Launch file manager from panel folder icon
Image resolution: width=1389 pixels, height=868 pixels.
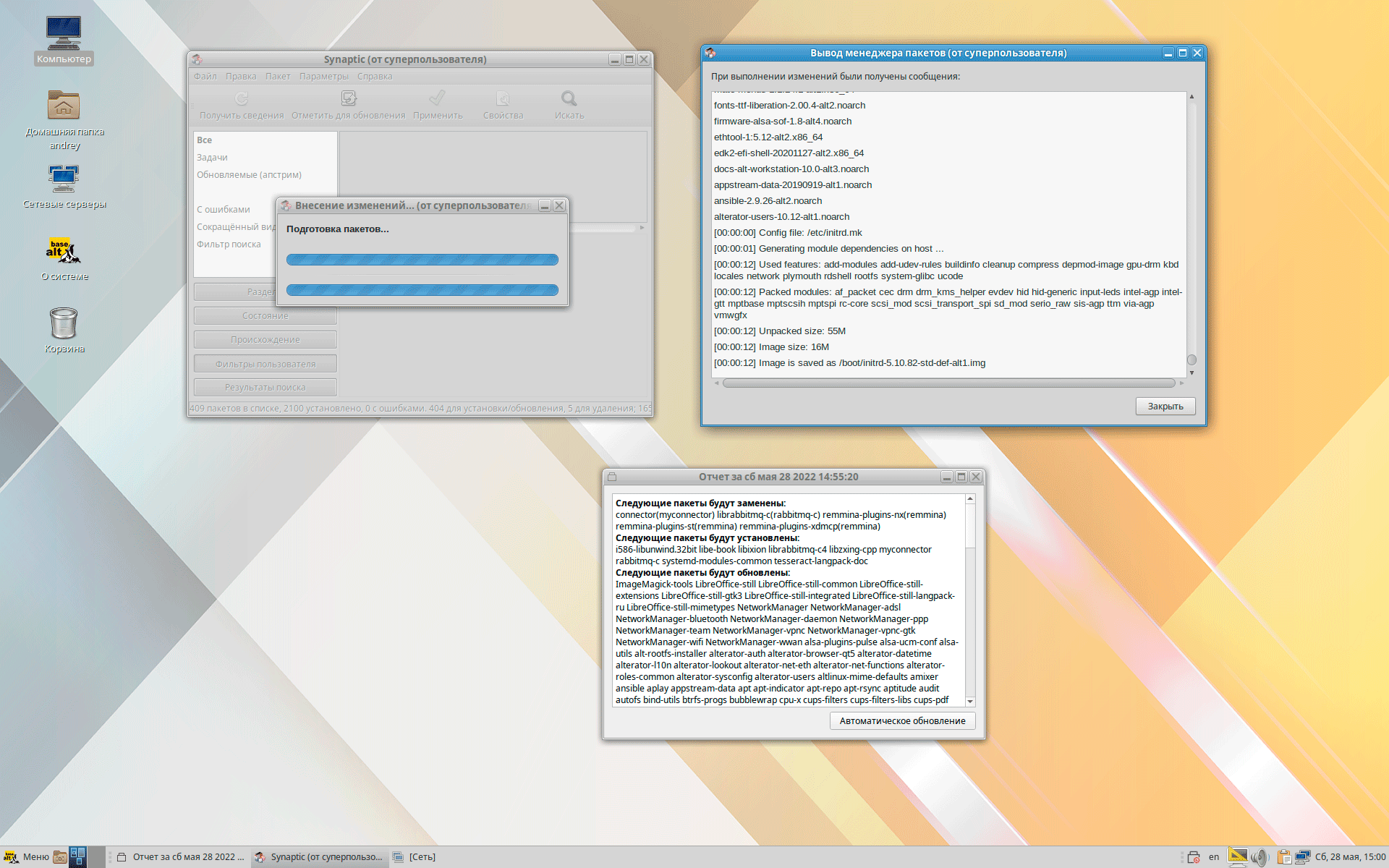coord(60,857)
